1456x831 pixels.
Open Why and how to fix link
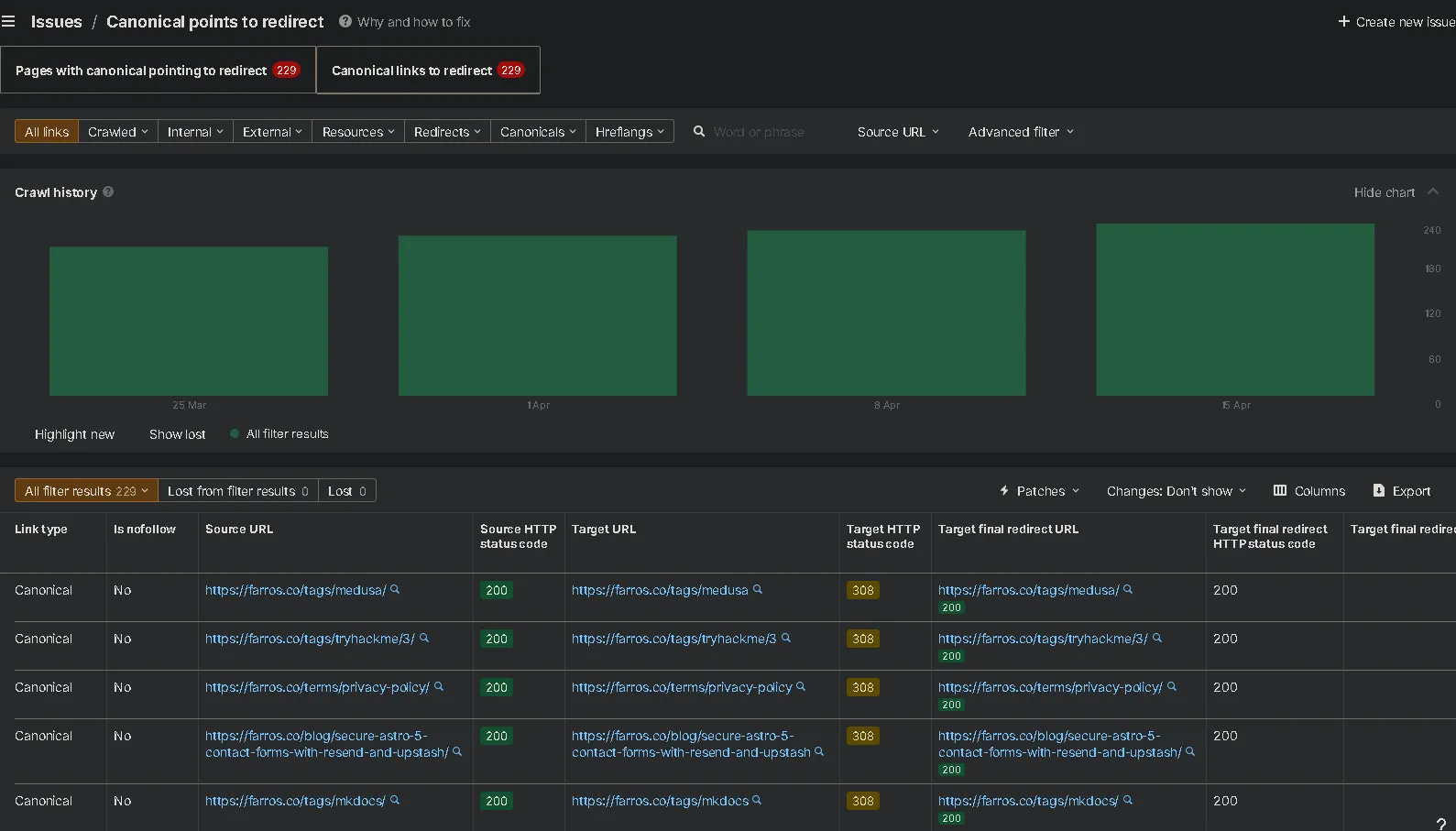click(412, 22)
